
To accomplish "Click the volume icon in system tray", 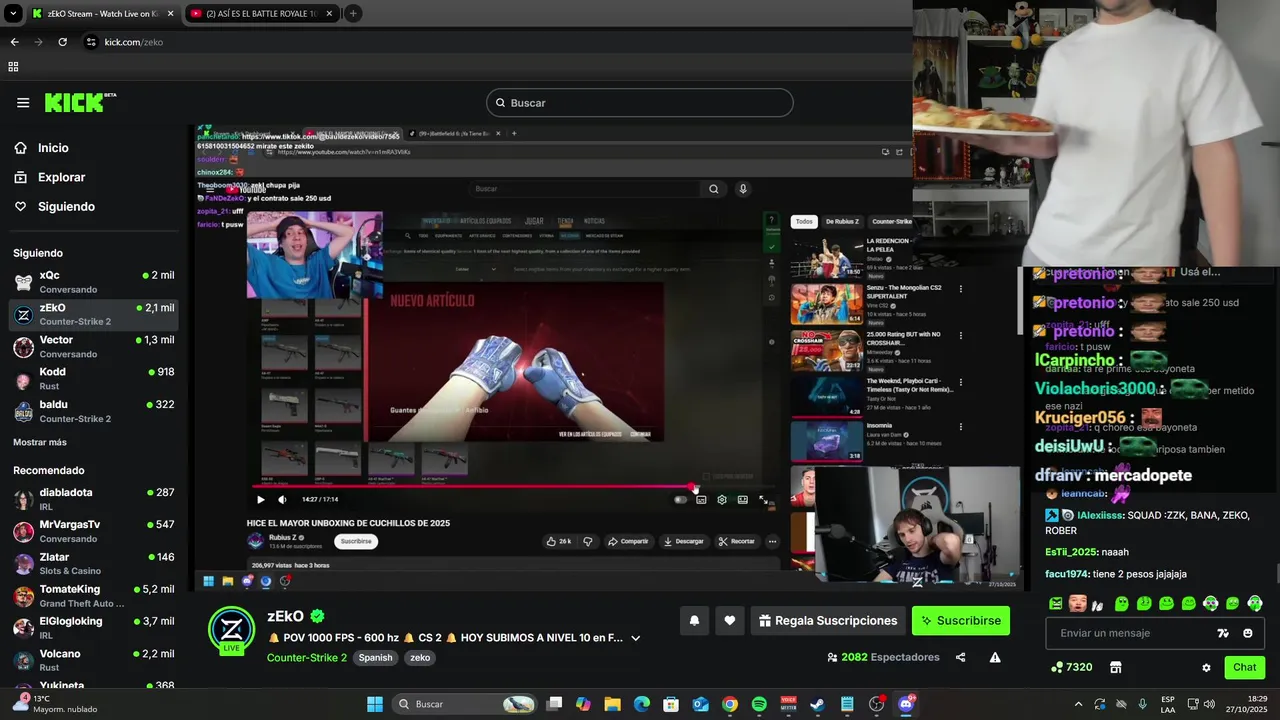I will [x=1212, y=704].
